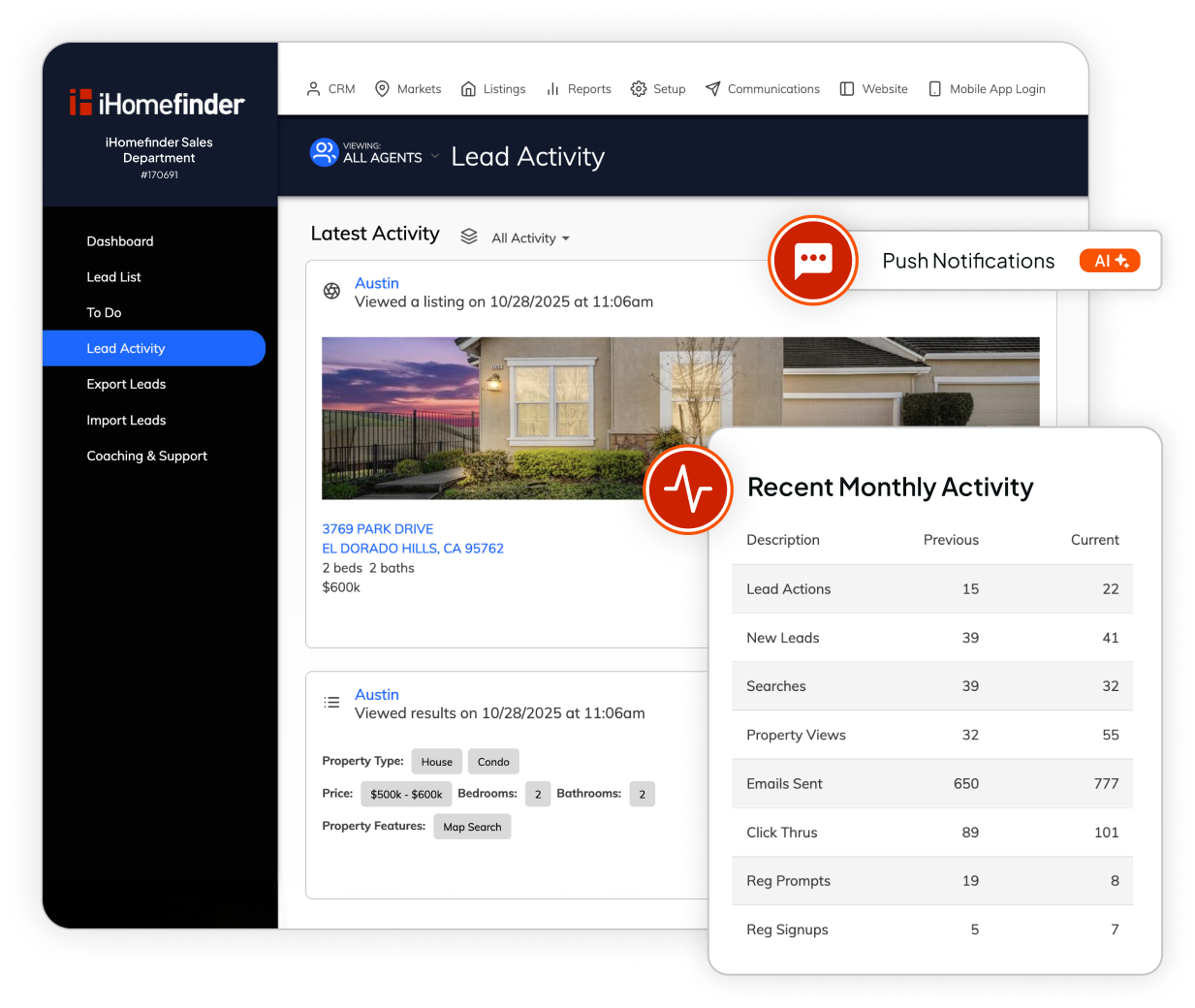Click the layers icon beside All Activity
1195x1008 pixels.
pyautogui.click(x=469, y=236)
